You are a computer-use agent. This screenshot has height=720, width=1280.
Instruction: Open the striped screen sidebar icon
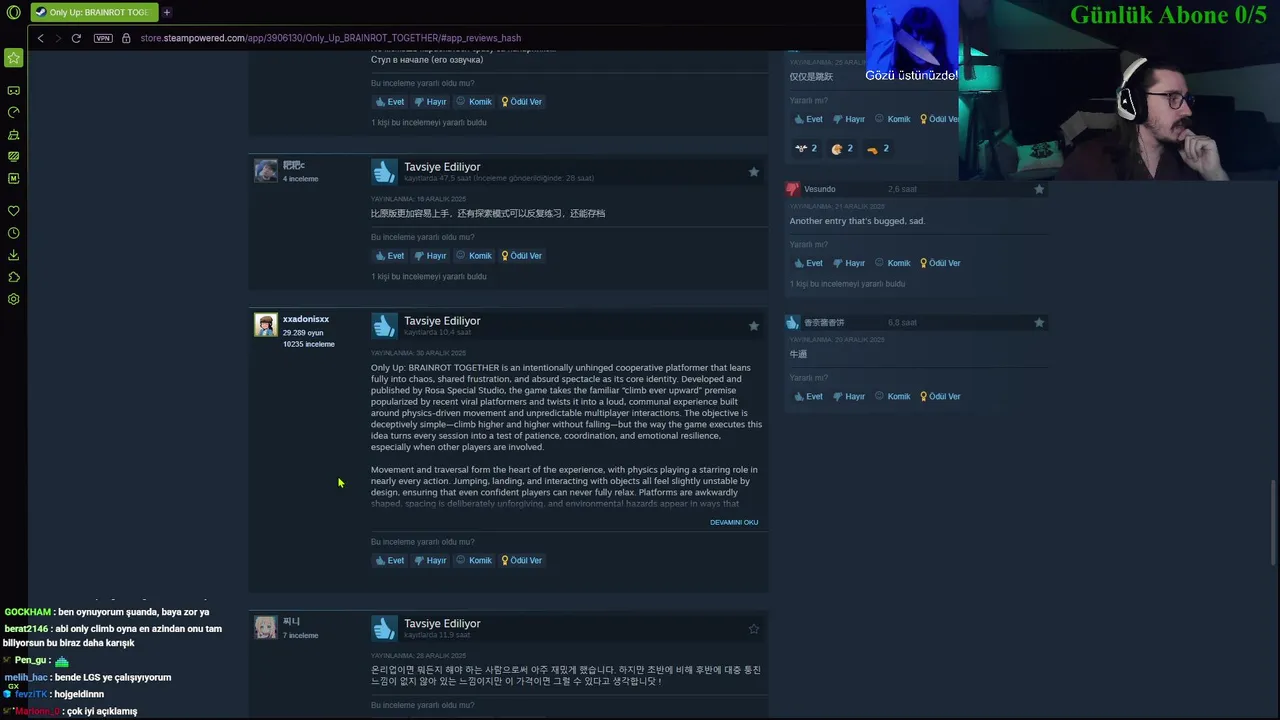[13, 156]
